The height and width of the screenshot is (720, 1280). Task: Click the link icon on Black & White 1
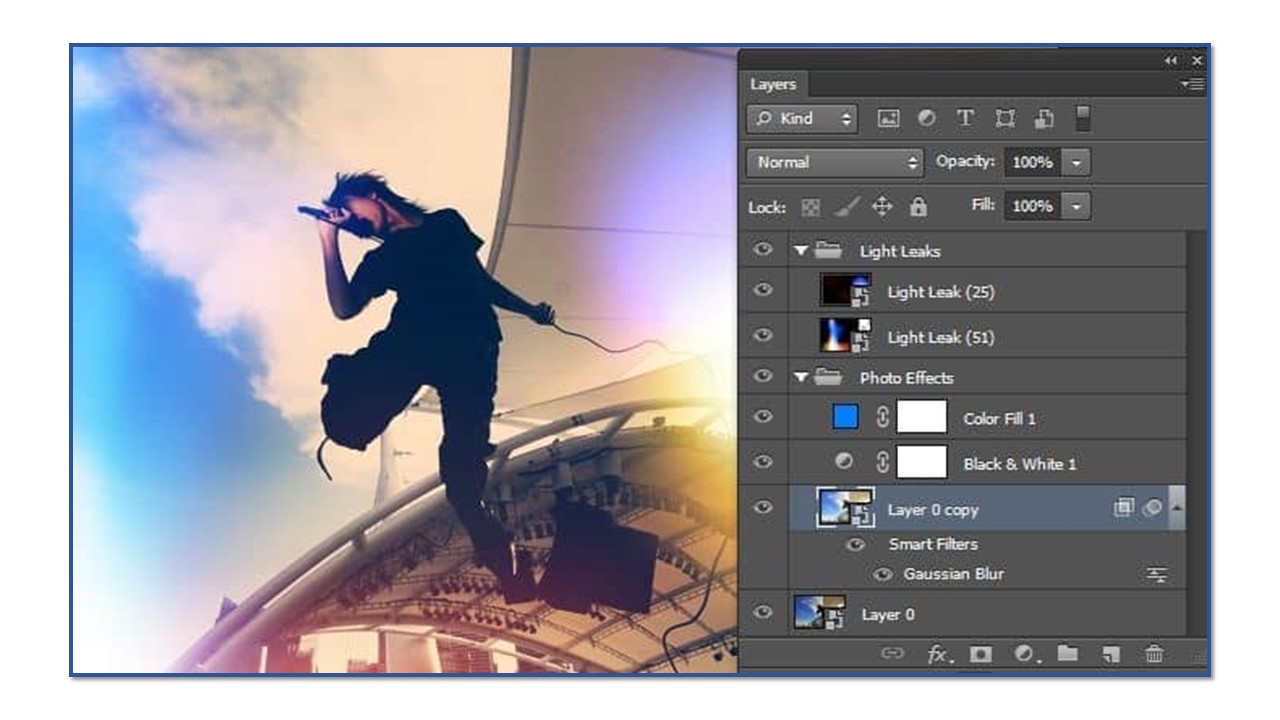882,463
